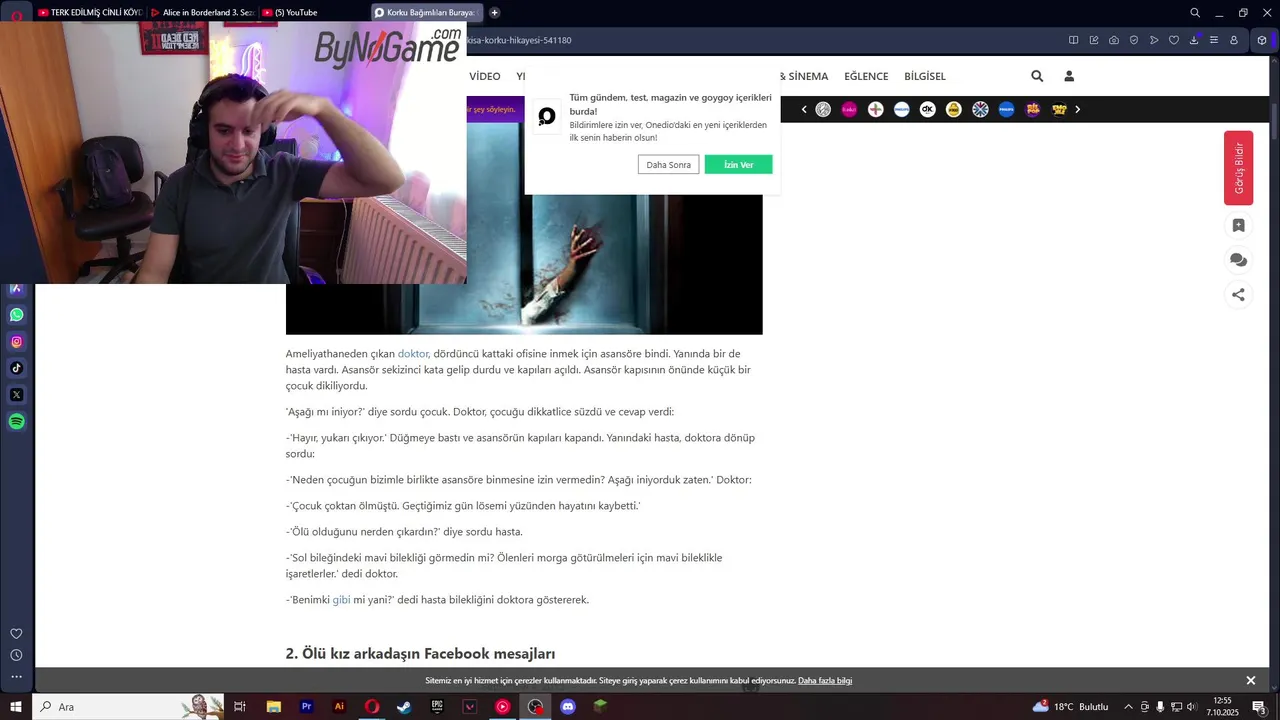Image resolution: width=1280 pixels, height=720 pixels.
Task: Click the send-flow arrow icon in address bar
Action: click(1154, 40)
